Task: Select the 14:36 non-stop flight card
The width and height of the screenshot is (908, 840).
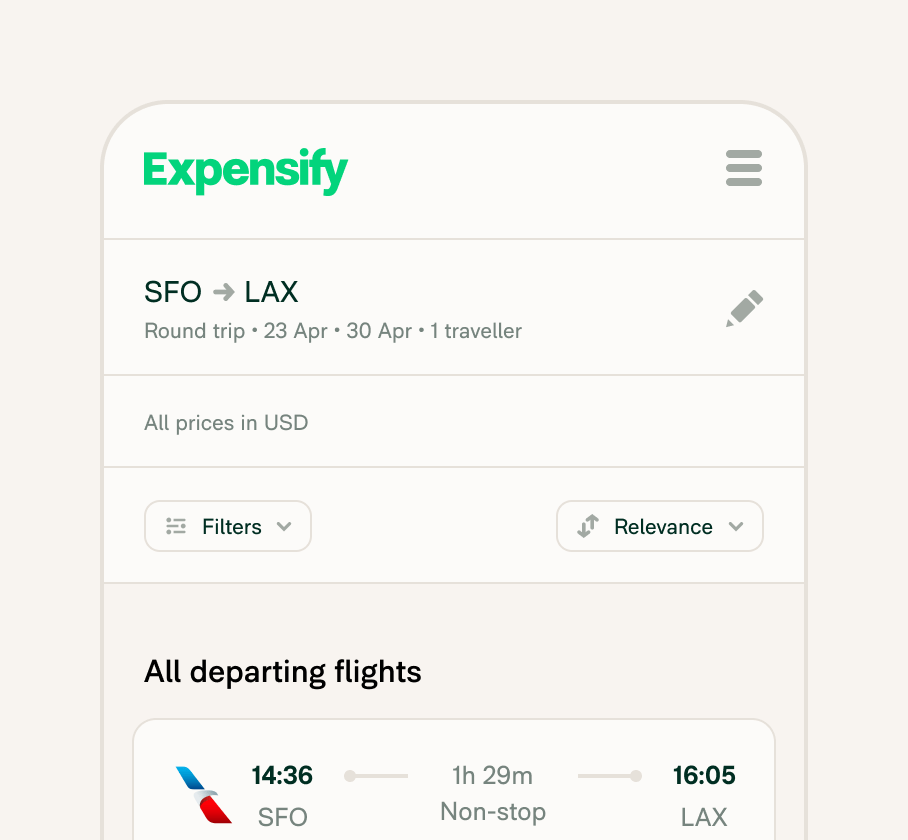Action: pos(453,790)
